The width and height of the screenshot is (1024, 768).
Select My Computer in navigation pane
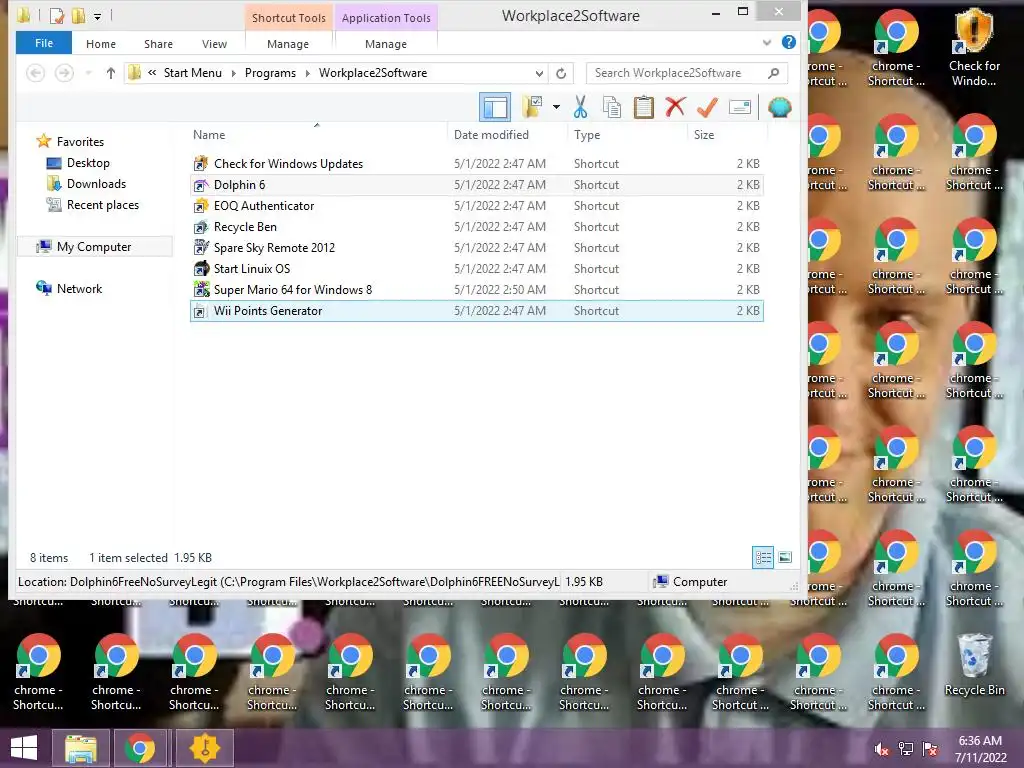93,247
